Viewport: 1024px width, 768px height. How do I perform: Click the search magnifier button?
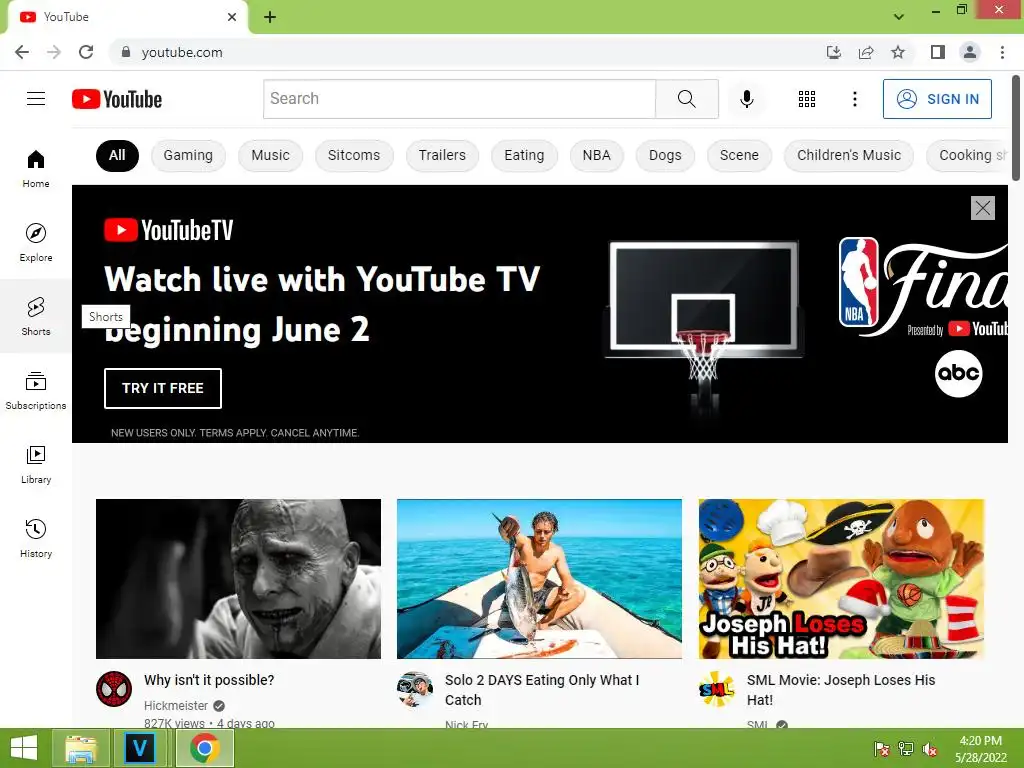[686, 99]
